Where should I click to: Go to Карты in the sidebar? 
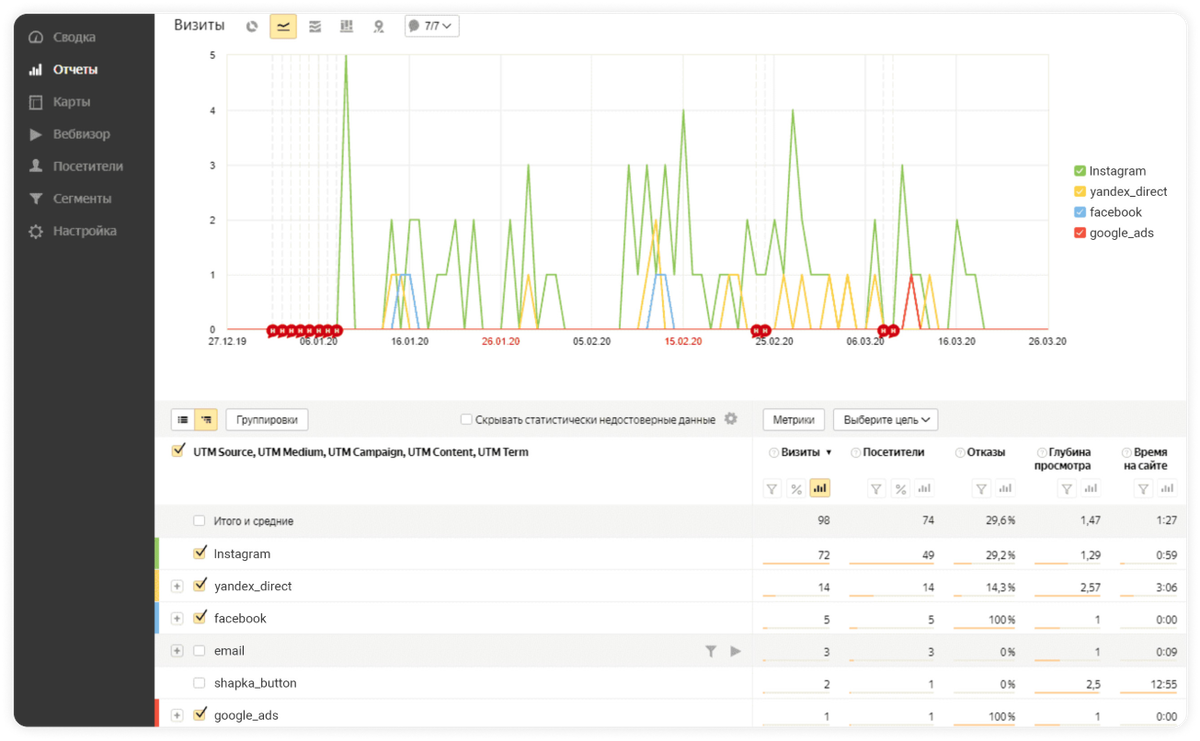click(59, 102)
